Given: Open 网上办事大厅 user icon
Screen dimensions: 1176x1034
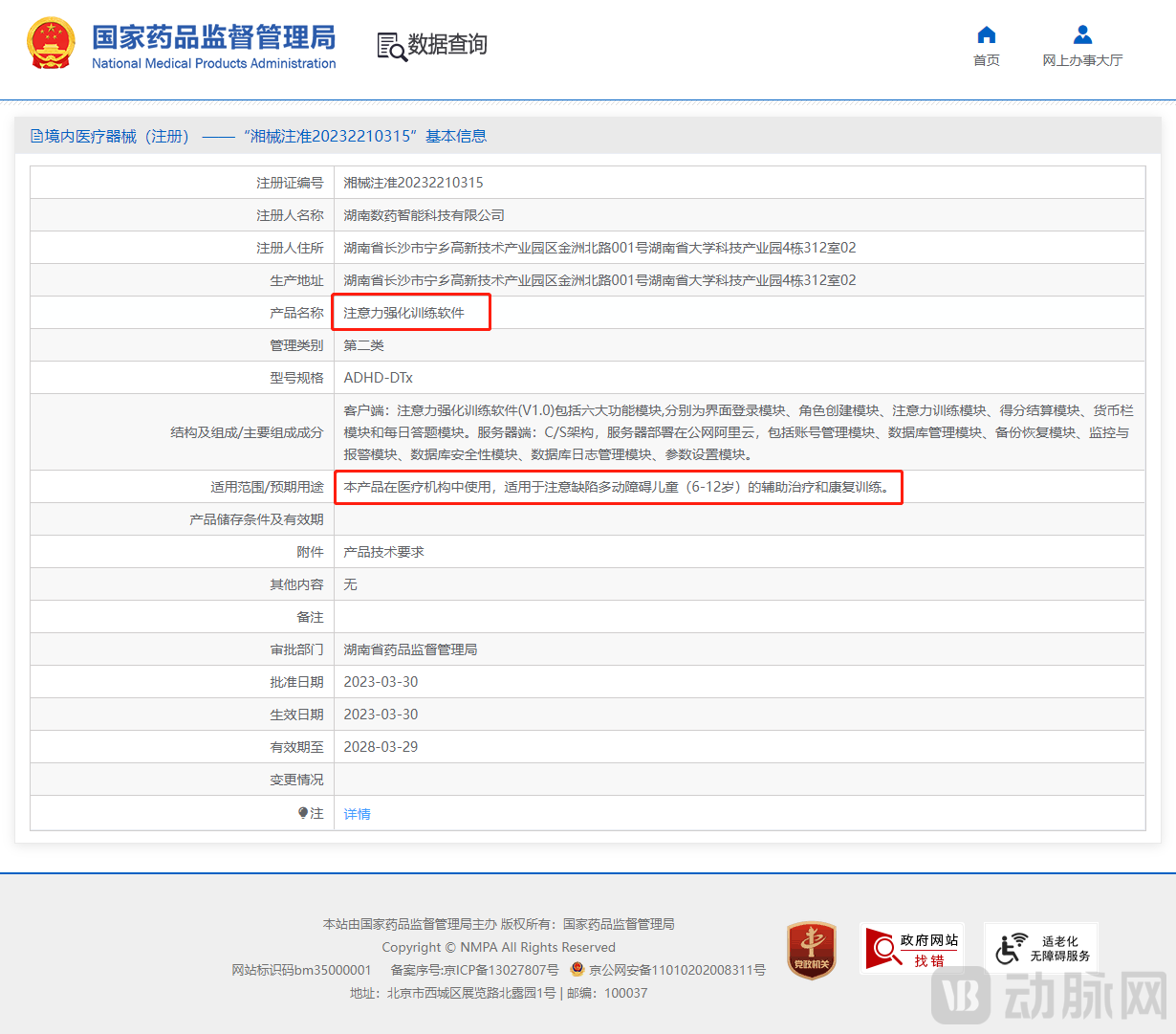Looking at the screenshot, I should tap(1082, 35).
